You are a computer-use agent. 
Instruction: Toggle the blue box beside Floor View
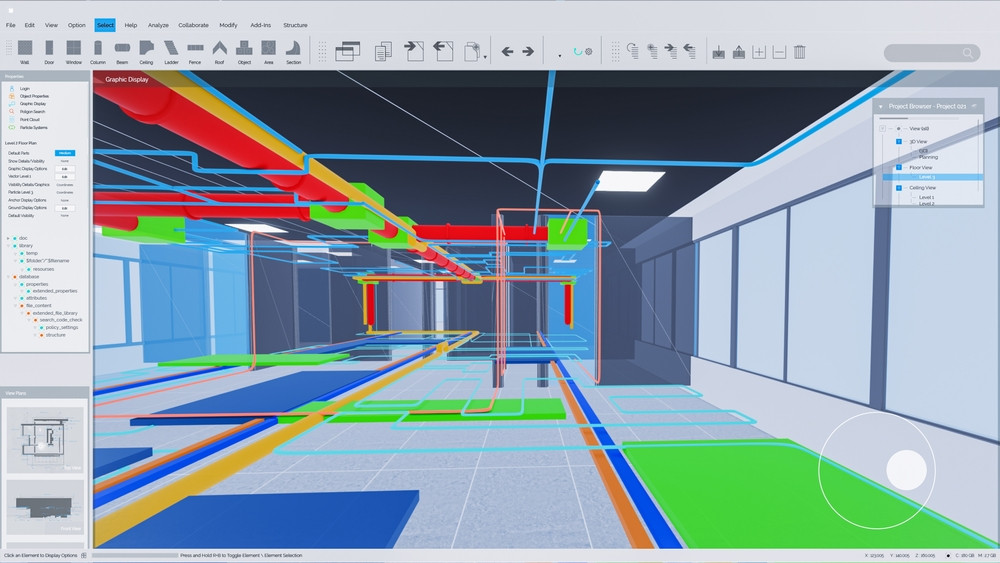pos(899,167)
